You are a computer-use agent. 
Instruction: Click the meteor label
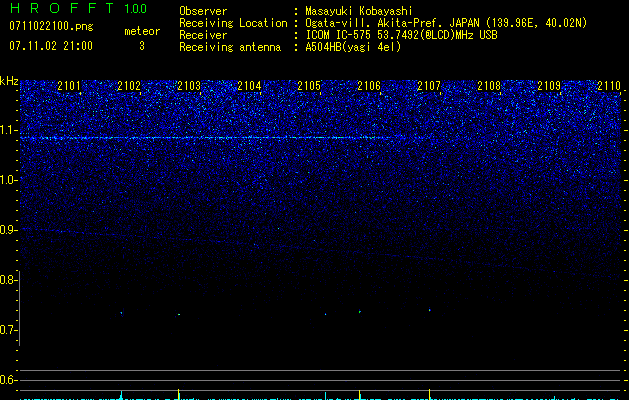point(142,31)
